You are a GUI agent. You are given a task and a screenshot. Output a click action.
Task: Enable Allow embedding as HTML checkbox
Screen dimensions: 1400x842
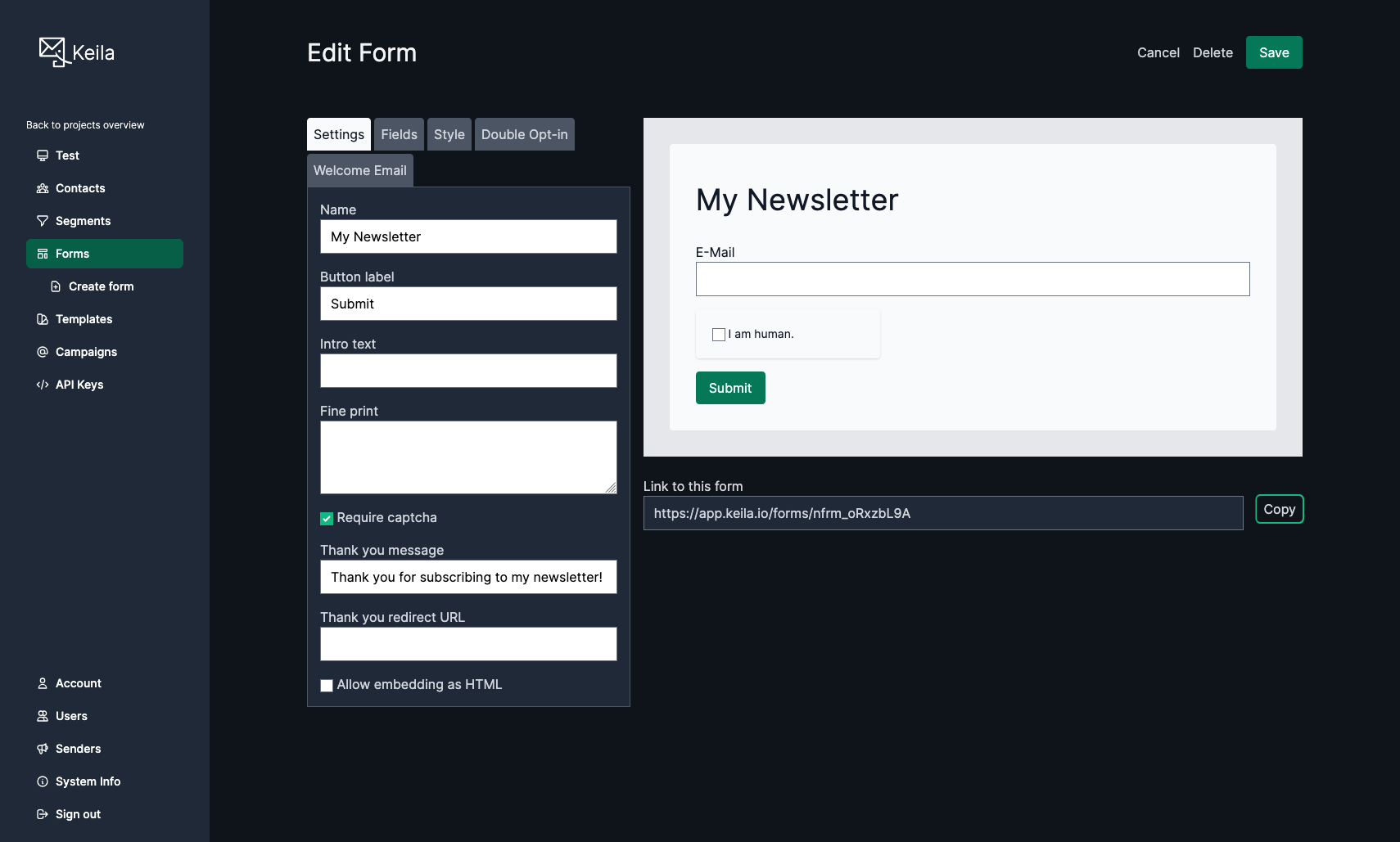point(327,685)
